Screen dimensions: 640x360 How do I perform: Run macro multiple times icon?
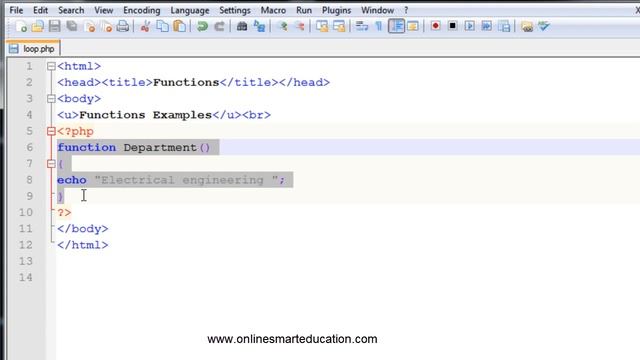487,27
